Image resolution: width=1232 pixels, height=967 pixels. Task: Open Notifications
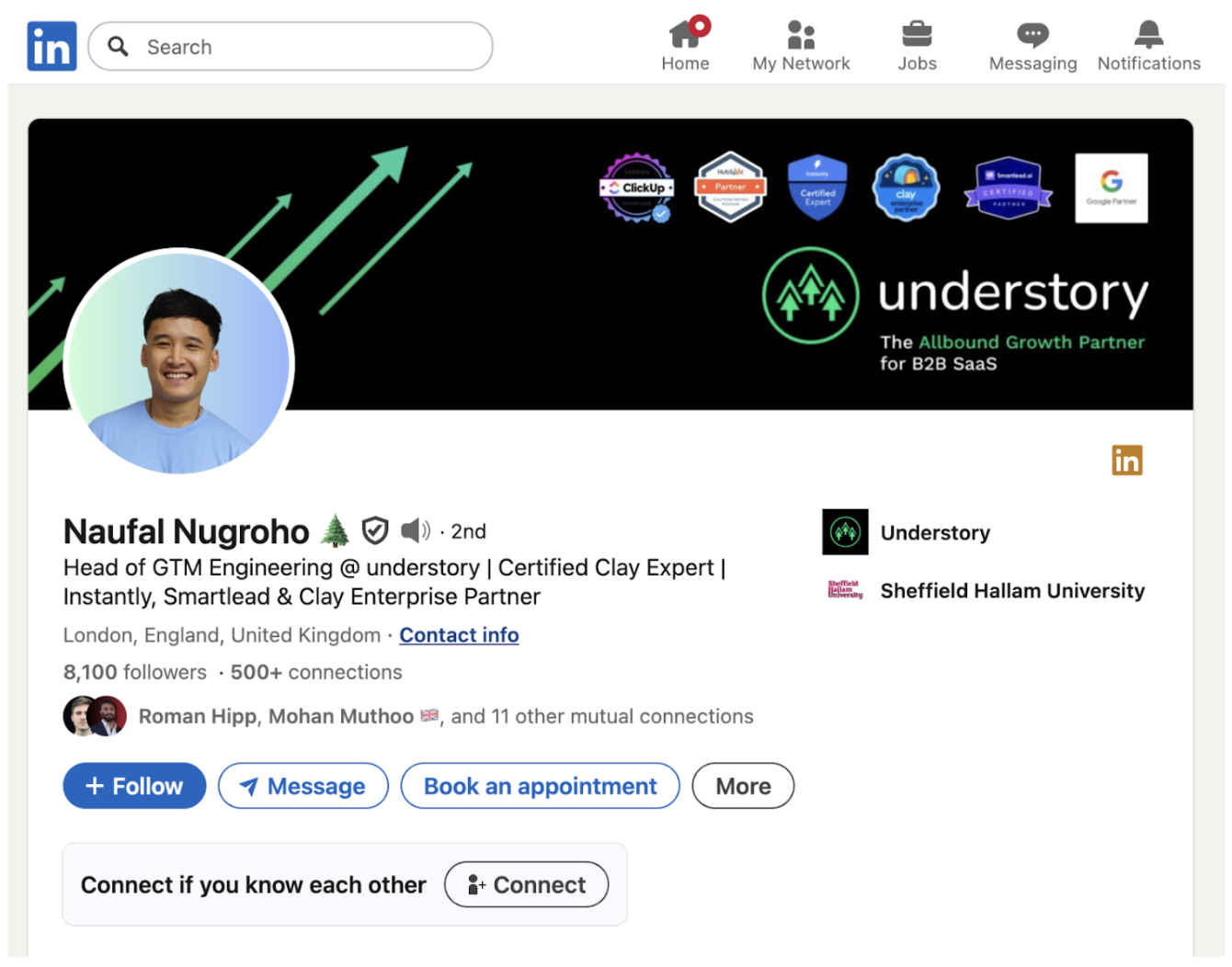1148,45
